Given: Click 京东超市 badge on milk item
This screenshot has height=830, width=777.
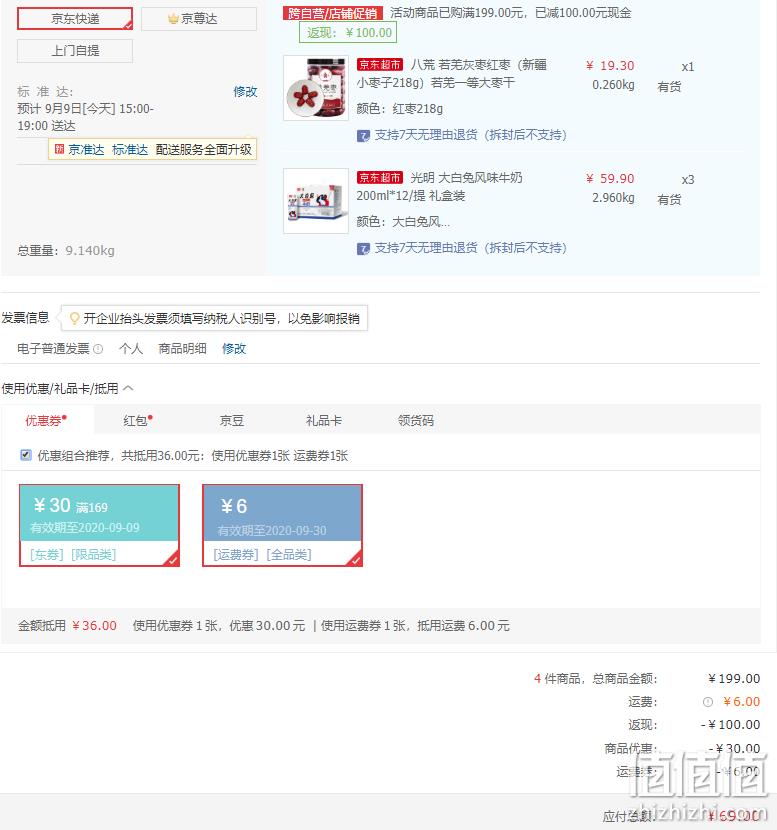Looking at the screenshot, I should tap(380, 177).
